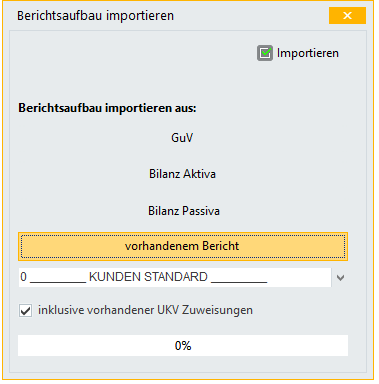This screenshot has height=384, width=379.
Task: Click the white X on orange button
Action: [x=347, y=16]
